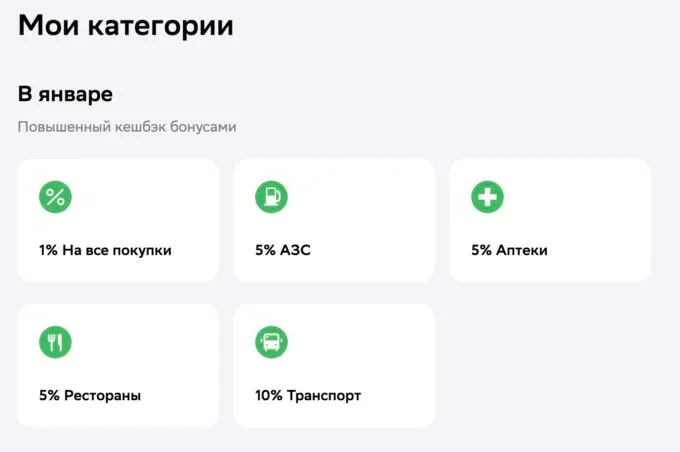Open the Рестораны cashback card
Viewport: 680px width, 452px height.
pos(118,365)
